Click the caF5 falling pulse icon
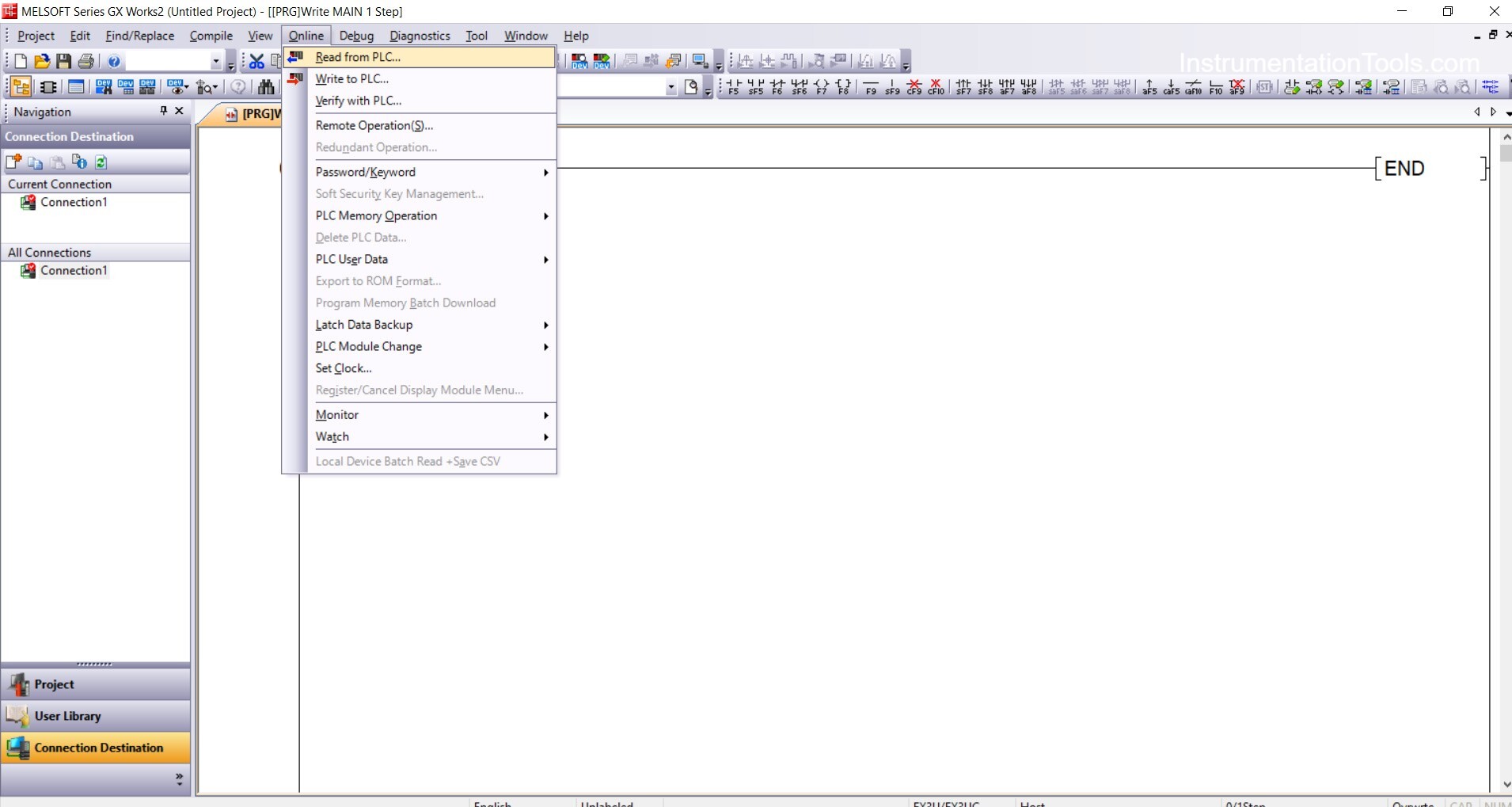This screenshot has width=1512, height=807. pos(1172,87)
